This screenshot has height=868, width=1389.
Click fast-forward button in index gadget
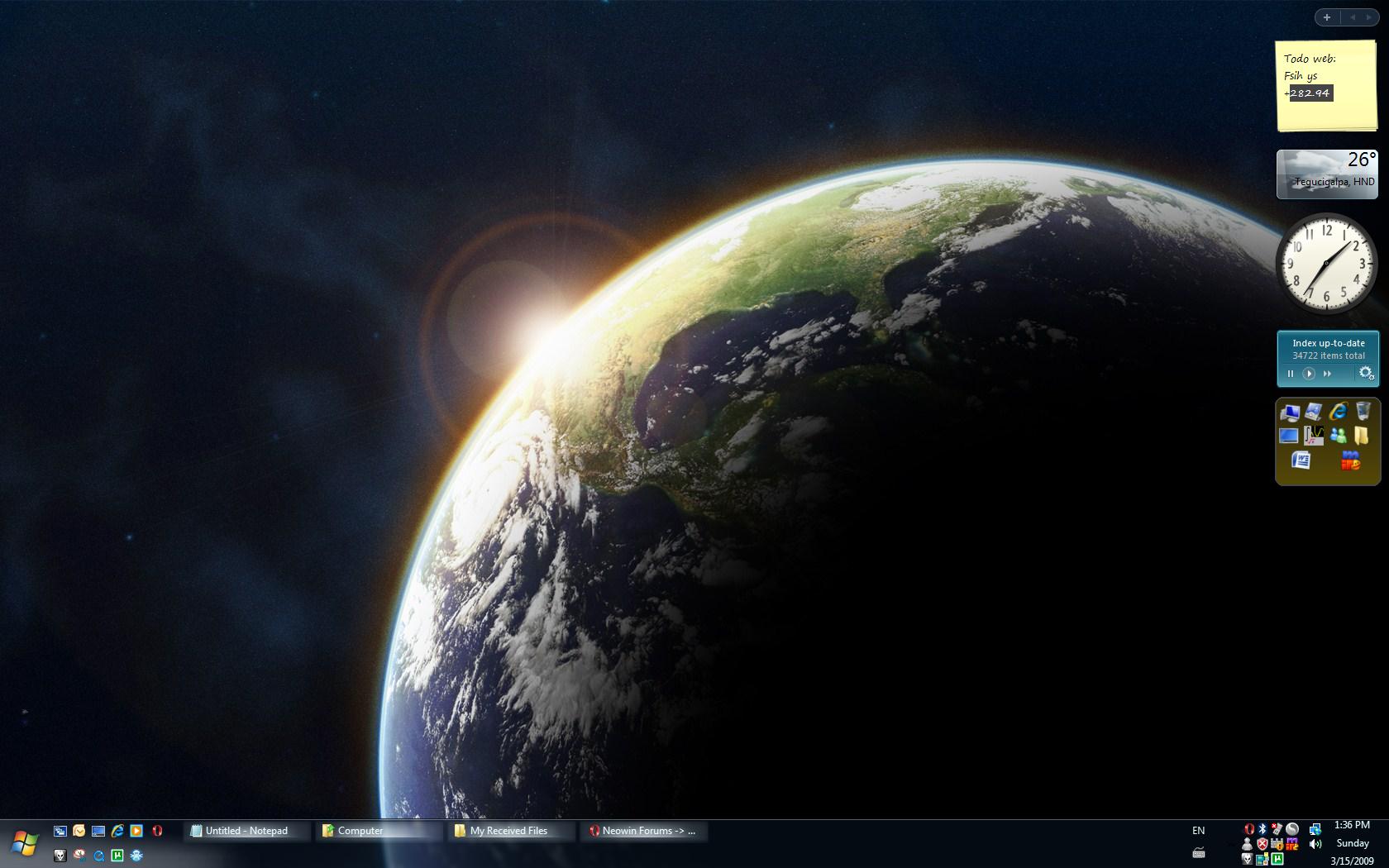1328,374
